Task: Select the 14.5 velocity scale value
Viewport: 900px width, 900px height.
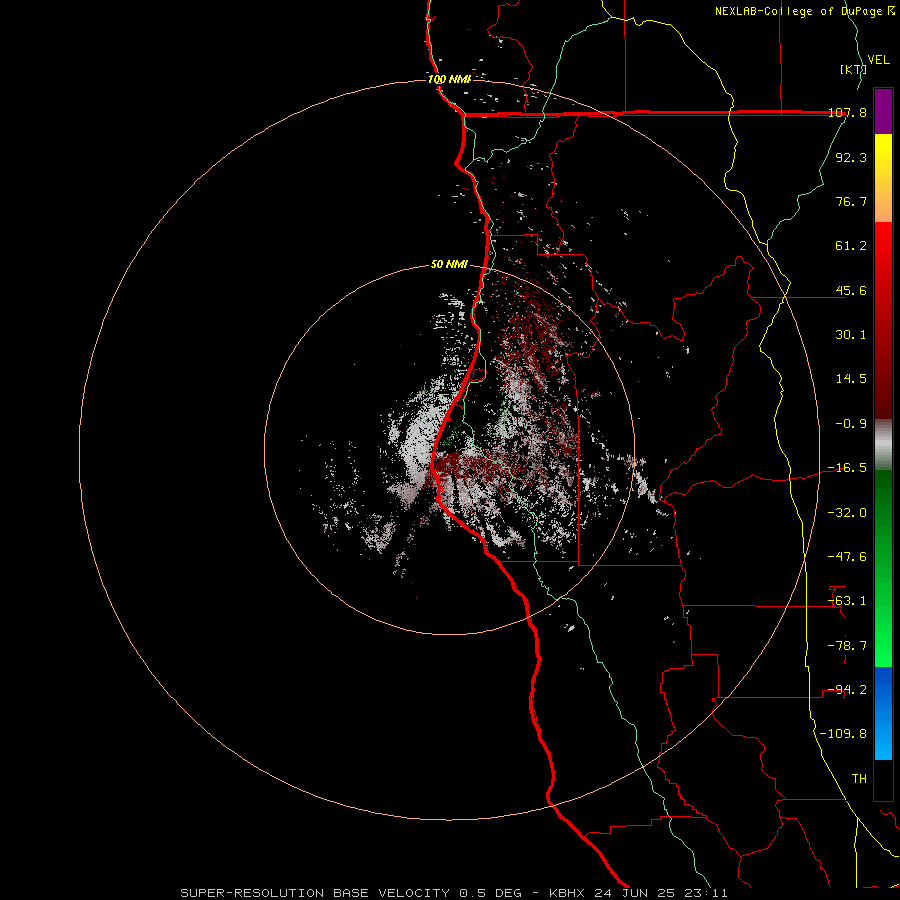Action: [x=851, y=379]
